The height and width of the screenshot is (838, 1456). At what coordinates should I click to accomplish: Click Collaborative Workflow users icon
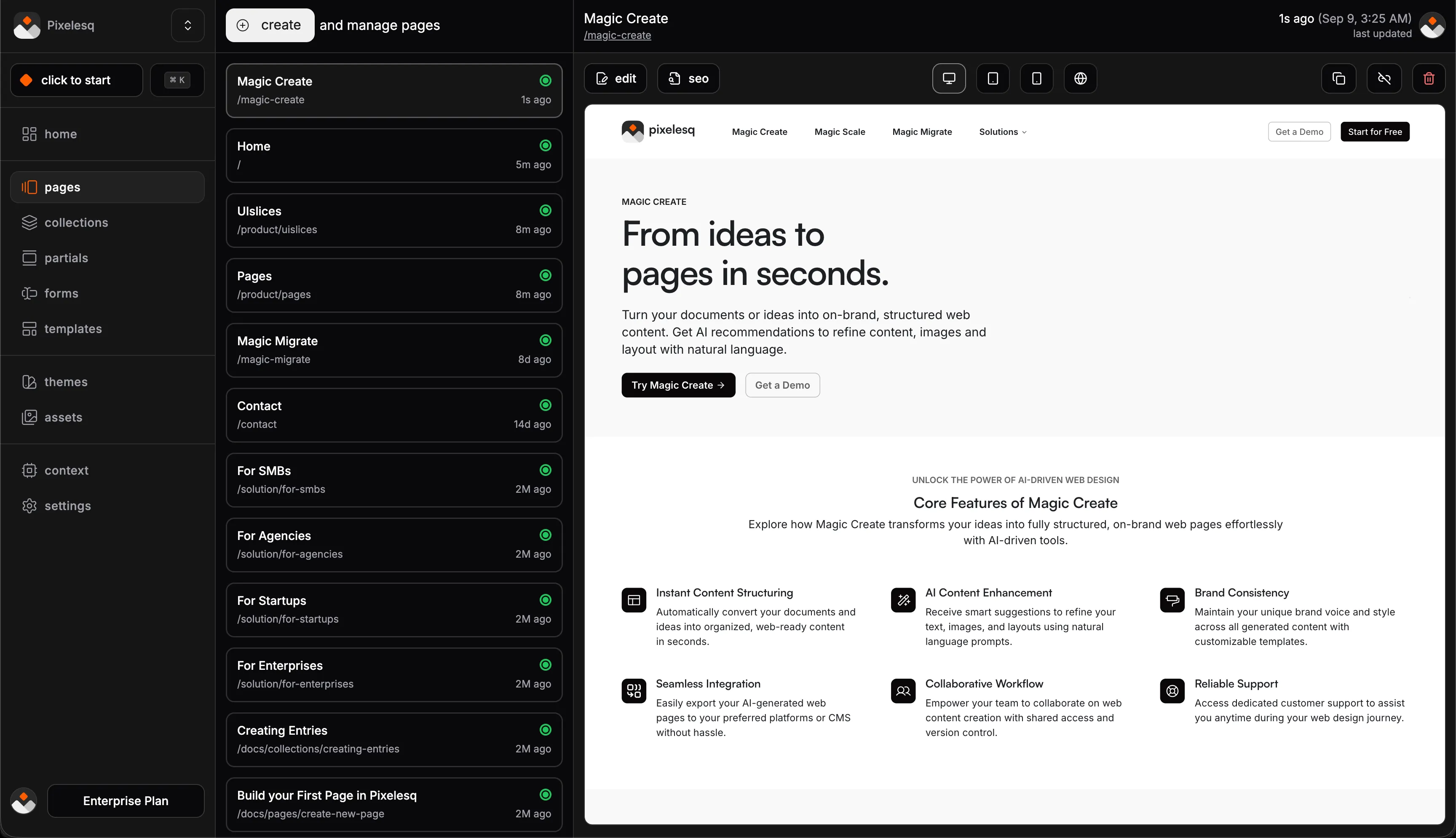coord(903,690)
